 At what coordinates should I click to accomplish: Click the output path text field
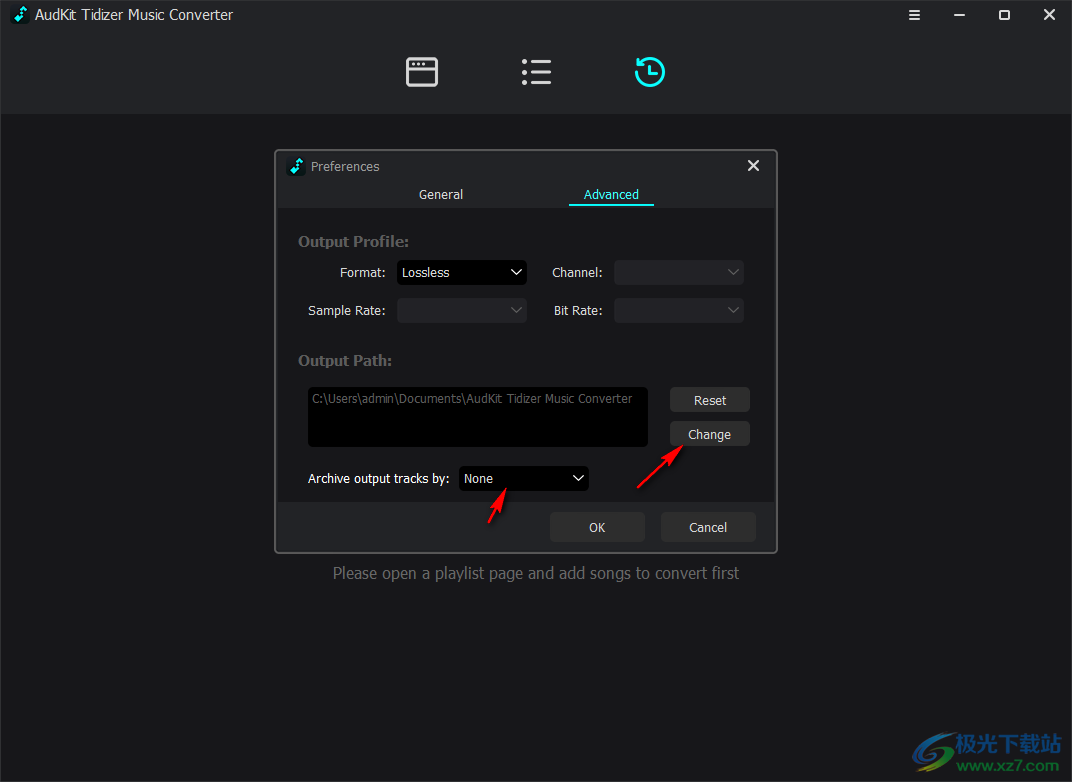tap(478, 417)
